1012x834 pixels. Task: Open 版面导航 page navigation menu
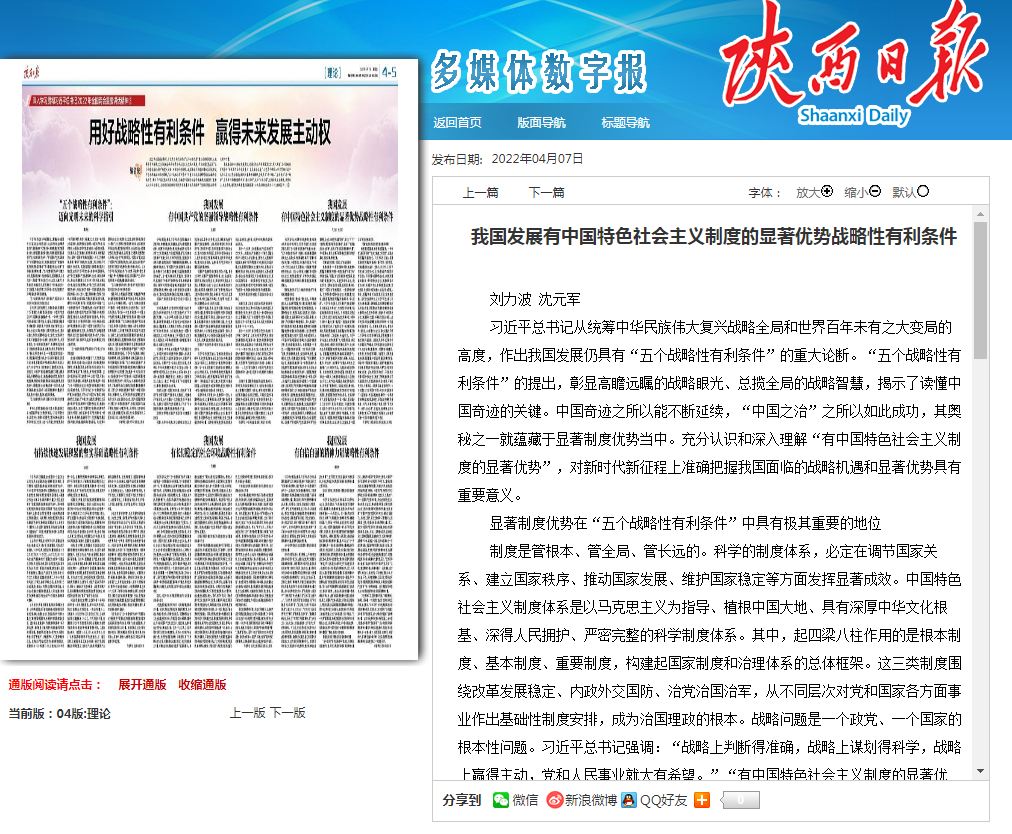[541, 123]
